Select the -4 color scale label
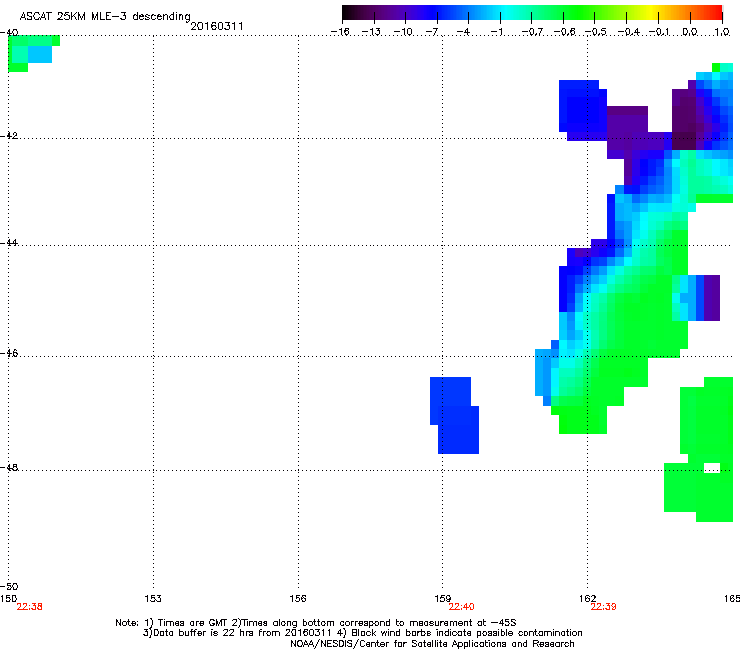740x650 pixels. [x=463, y=32]
